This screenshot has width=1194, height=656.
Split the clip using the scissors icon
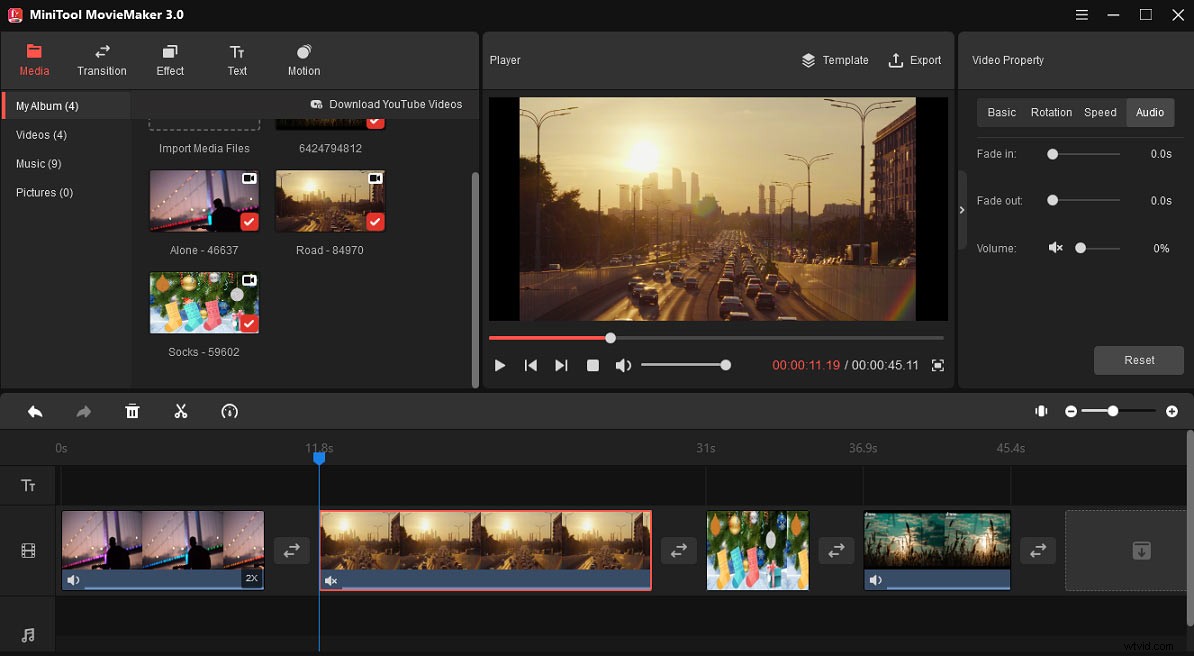tap(181, 411)
